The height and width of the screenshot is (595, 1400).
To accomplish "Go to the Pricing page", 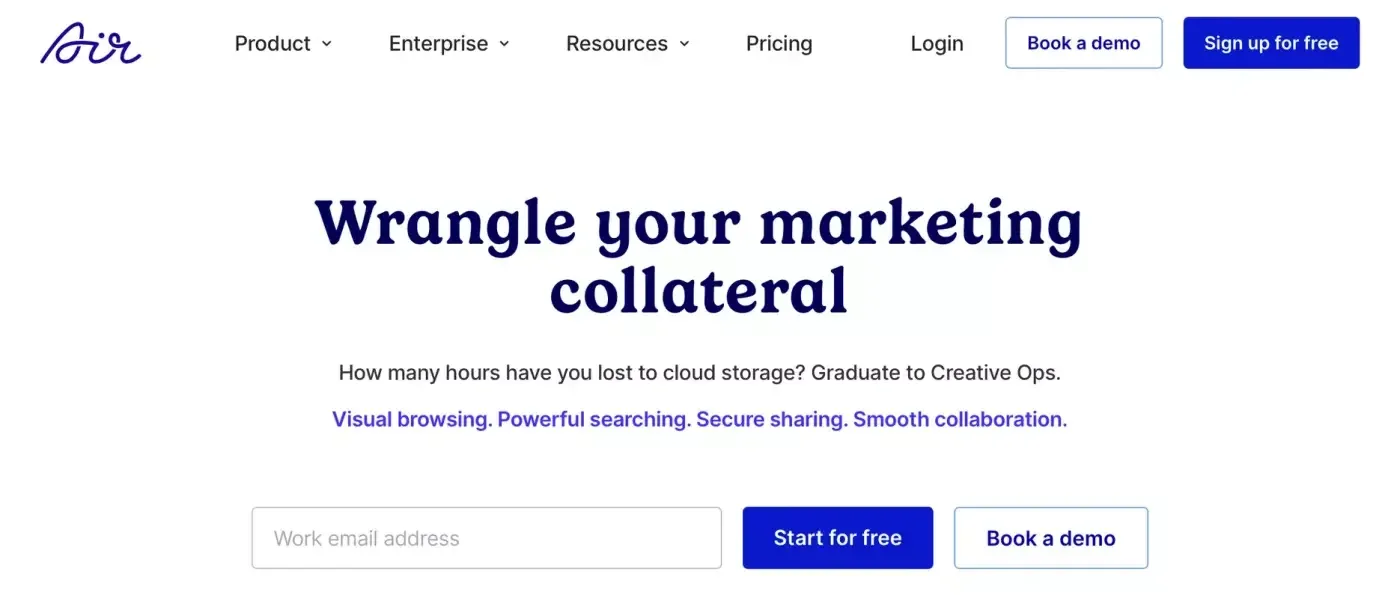I will [779, 44].
